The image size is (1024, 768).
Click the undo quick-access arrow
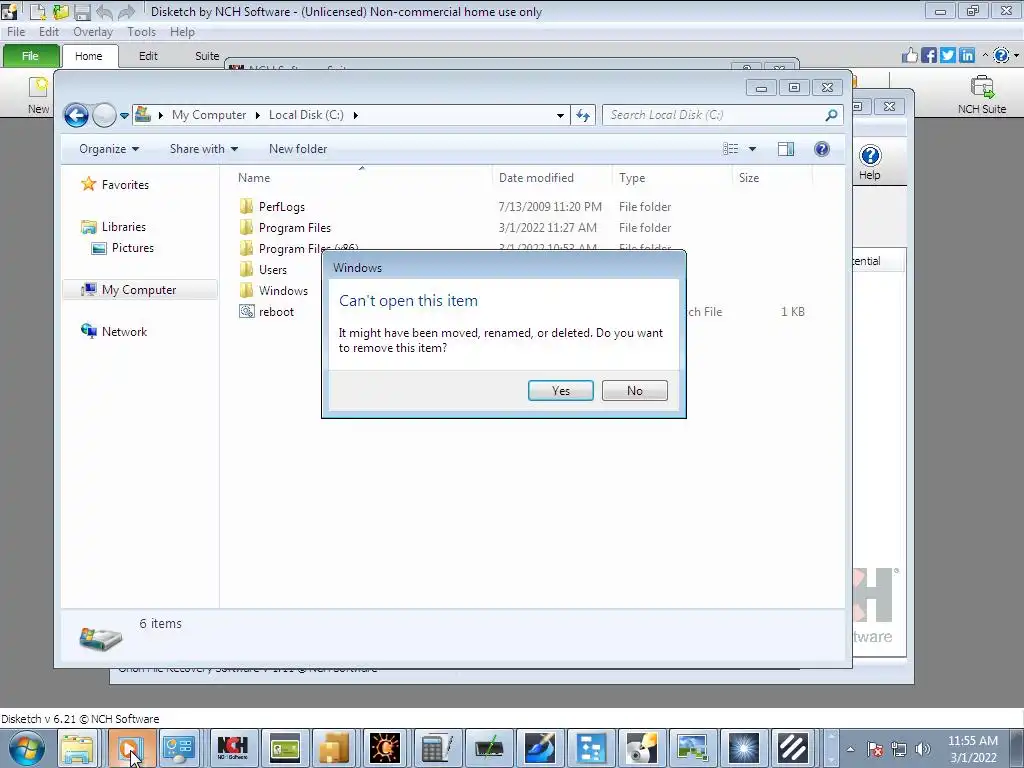(x=104, y=12)
